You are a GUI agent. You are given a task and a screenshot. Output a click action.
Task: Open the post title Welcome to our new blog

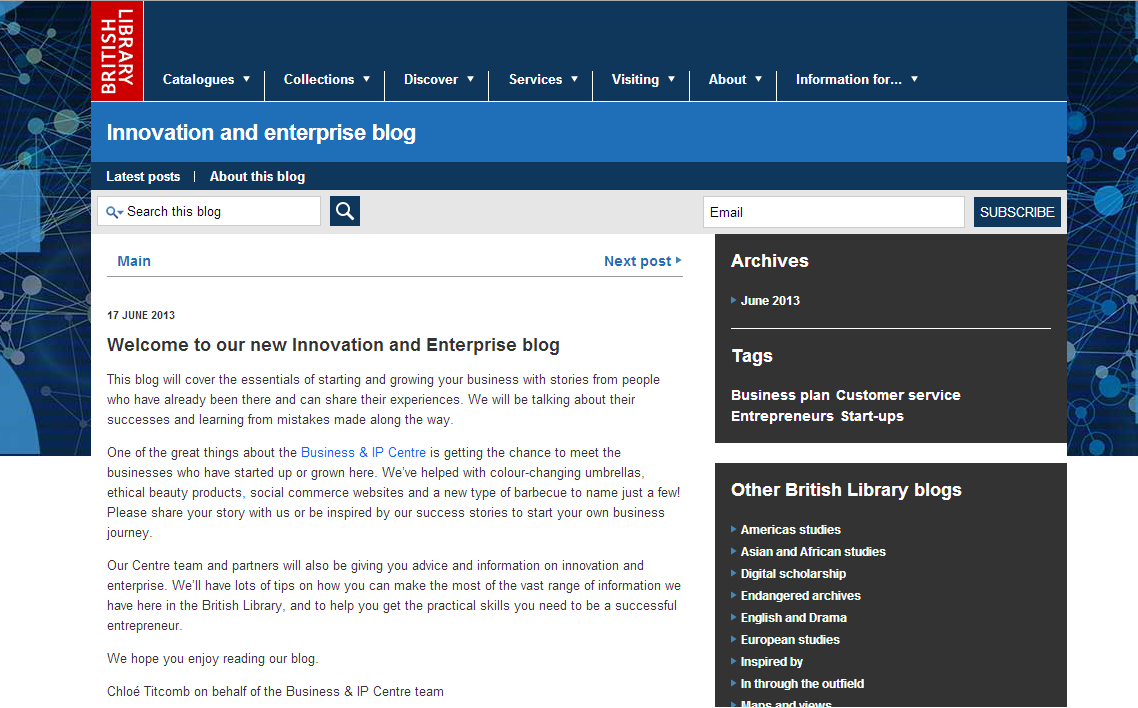(x=333, y=345)
